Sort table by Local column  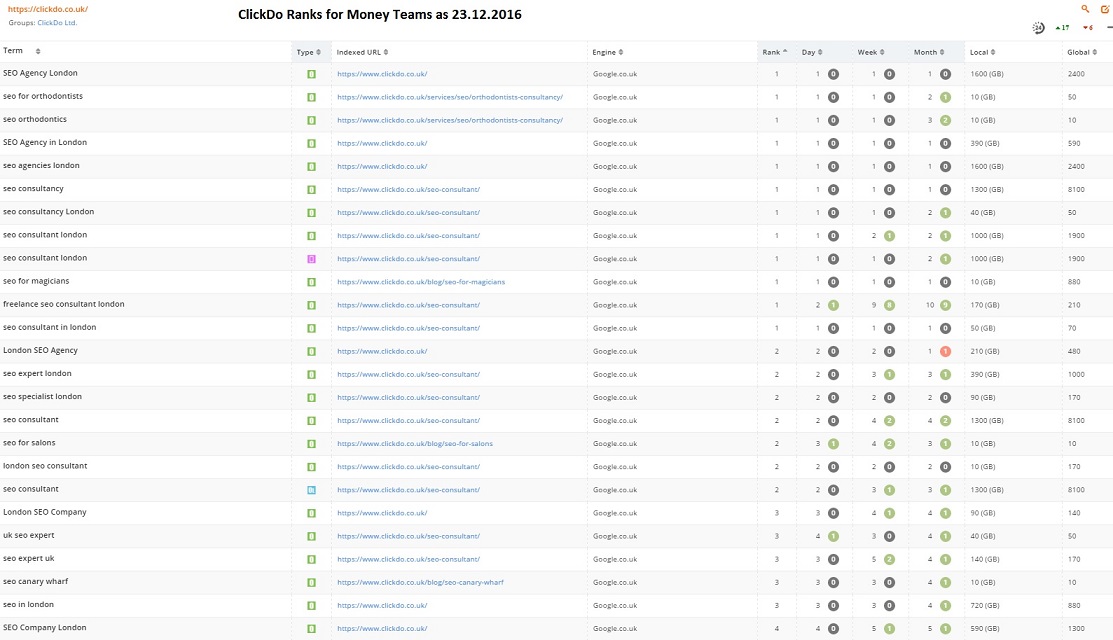click(x=982, y=53)
